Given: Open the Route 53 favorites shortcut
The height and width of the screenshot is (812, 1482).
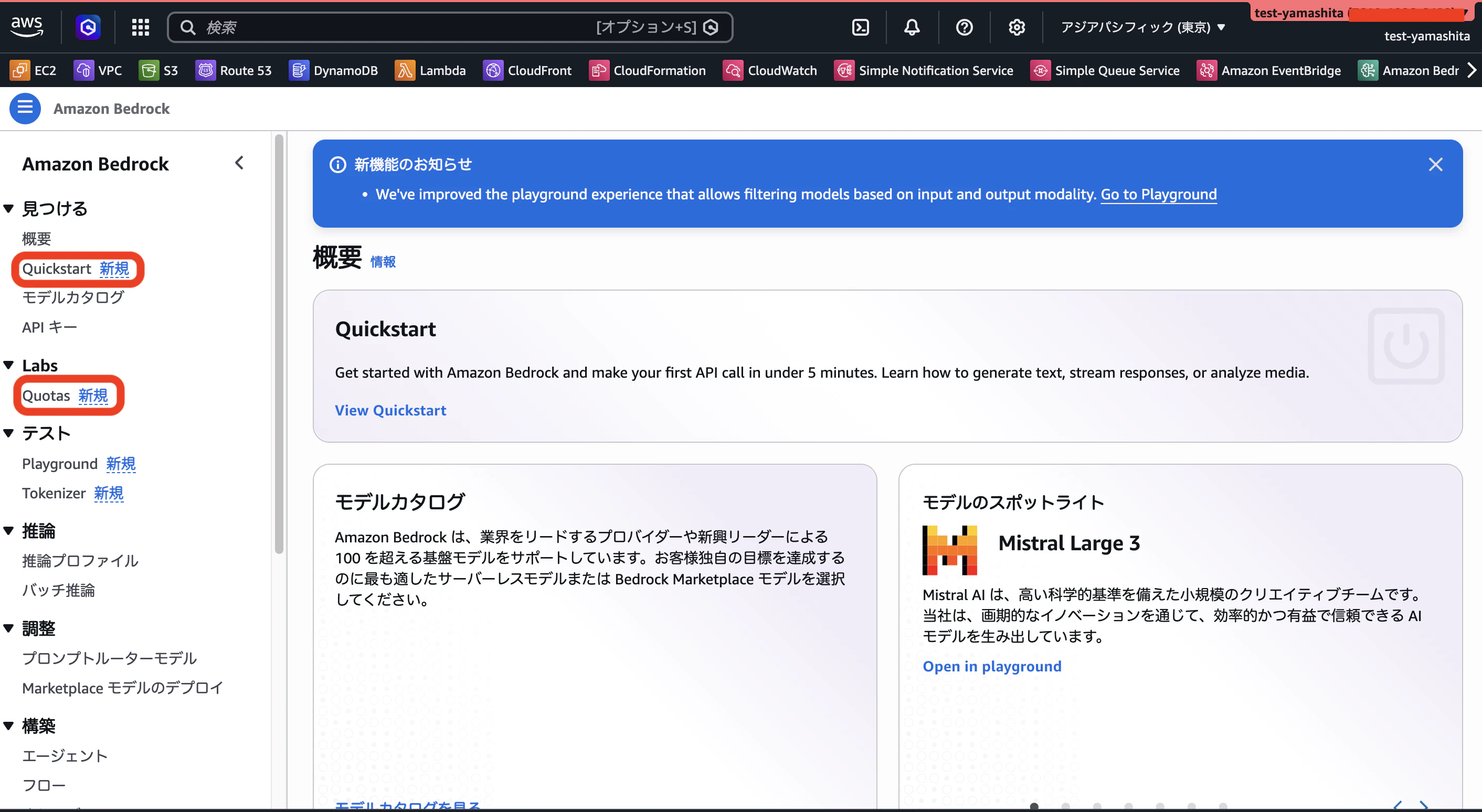Looking at the screenshot, I should point(234,70).
